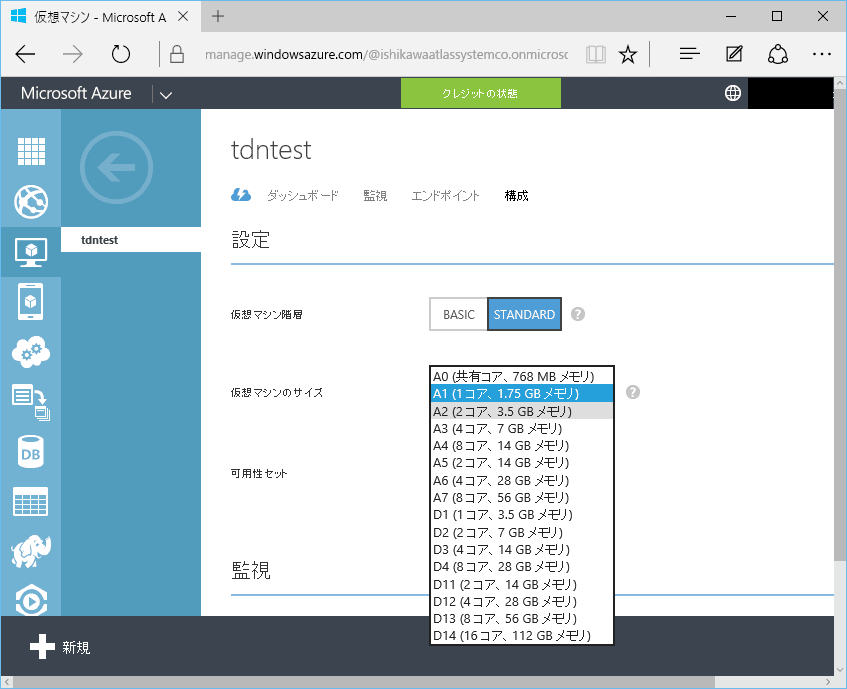This screenshot has height=689, width=847.
Task: Click the 新規 plus button
Action: 60,647
